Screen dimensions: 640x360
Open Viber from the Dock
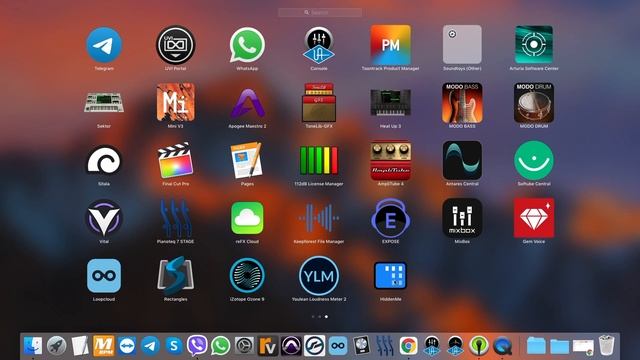pos(197,346)
